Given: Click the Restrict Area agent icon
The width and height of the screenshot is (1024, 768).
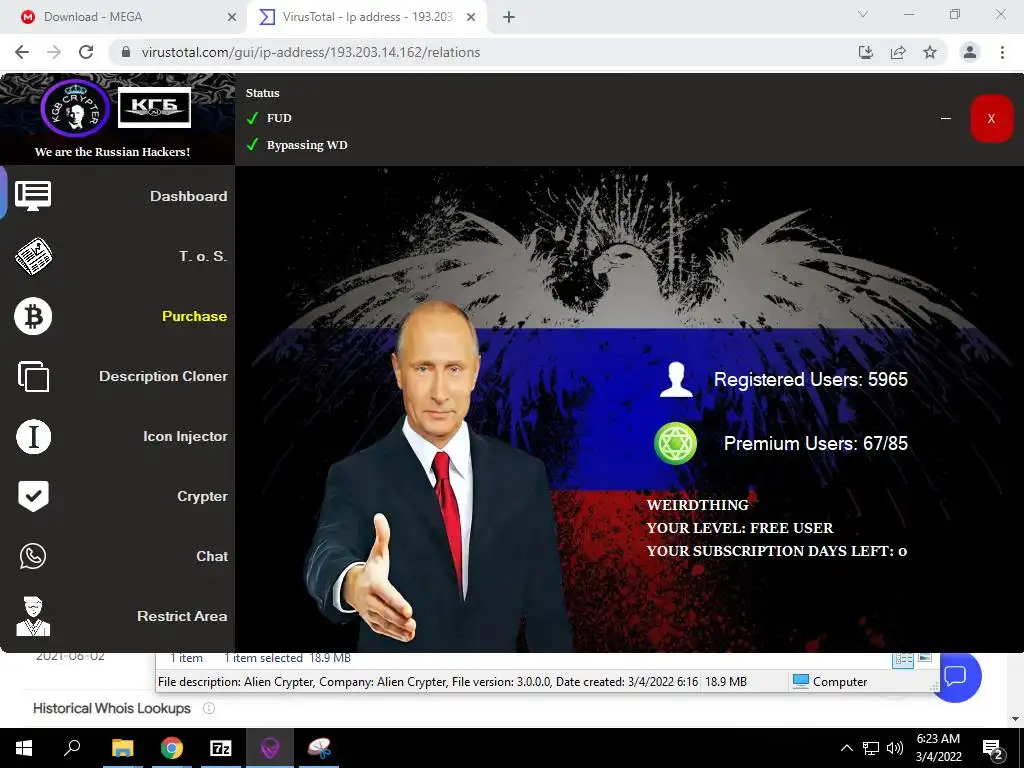Looking at the screenshot, I should coord(33,616).
